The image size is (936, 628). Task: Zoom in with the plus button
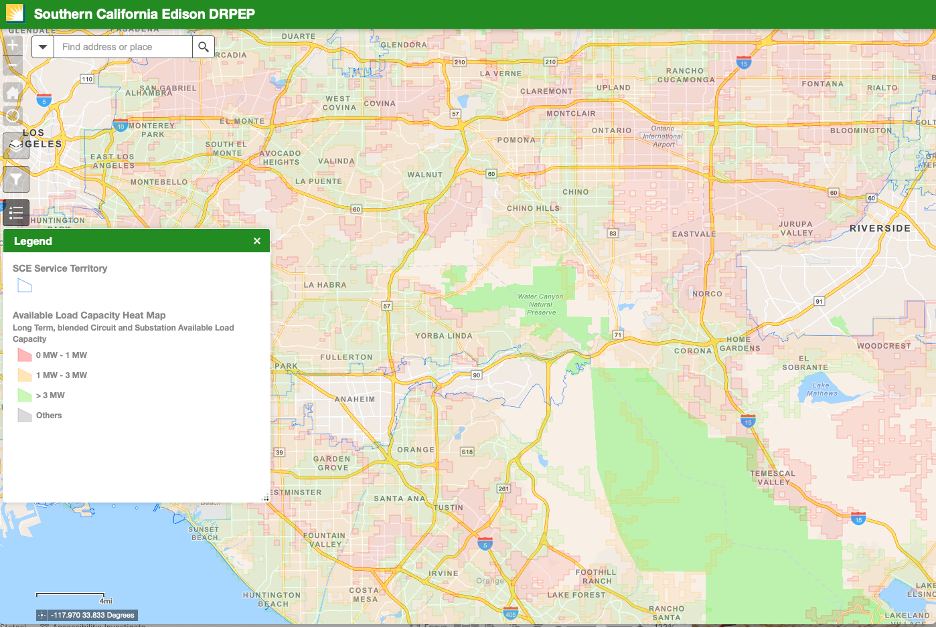[x=13, y=46]
